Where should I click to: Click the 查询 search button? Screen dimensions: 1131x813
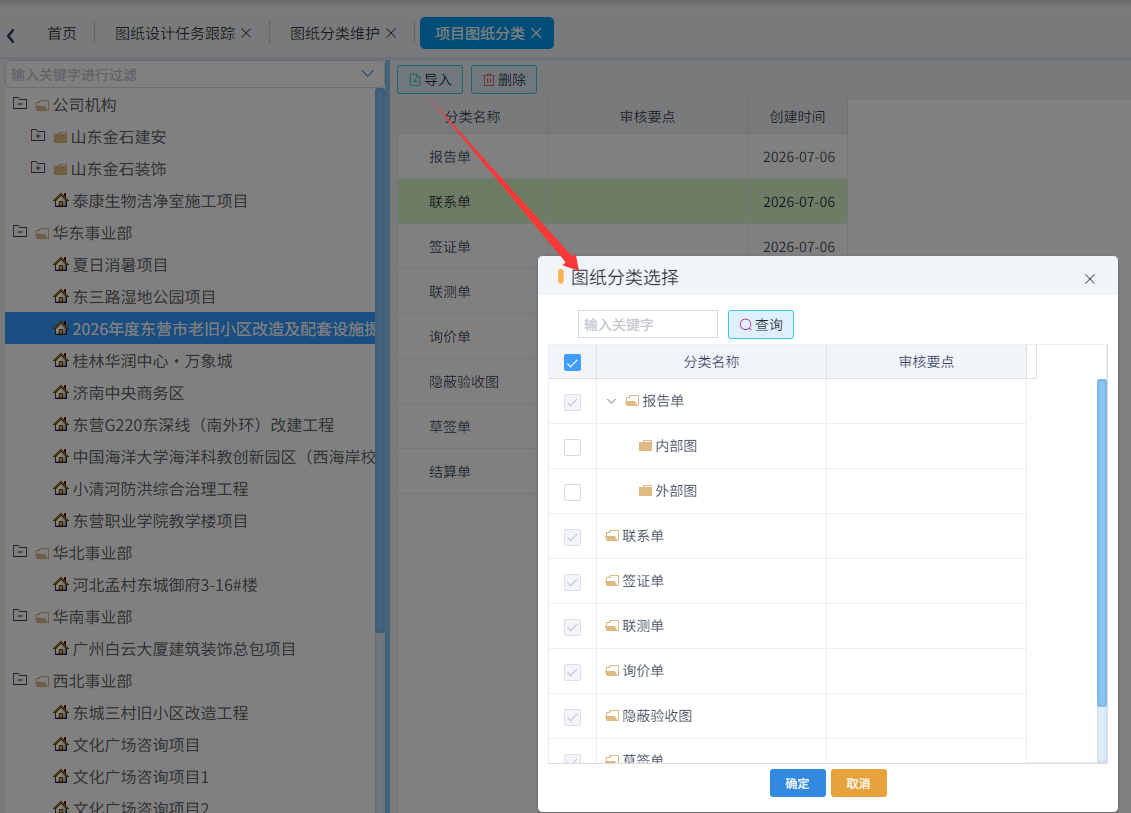click(761, 325)
